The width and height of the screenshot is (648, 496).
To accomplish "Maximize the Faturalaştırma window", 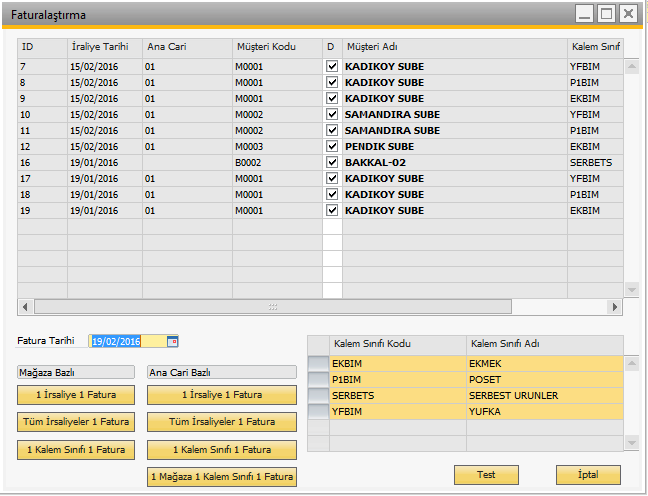I will click(x=606, y=14).
